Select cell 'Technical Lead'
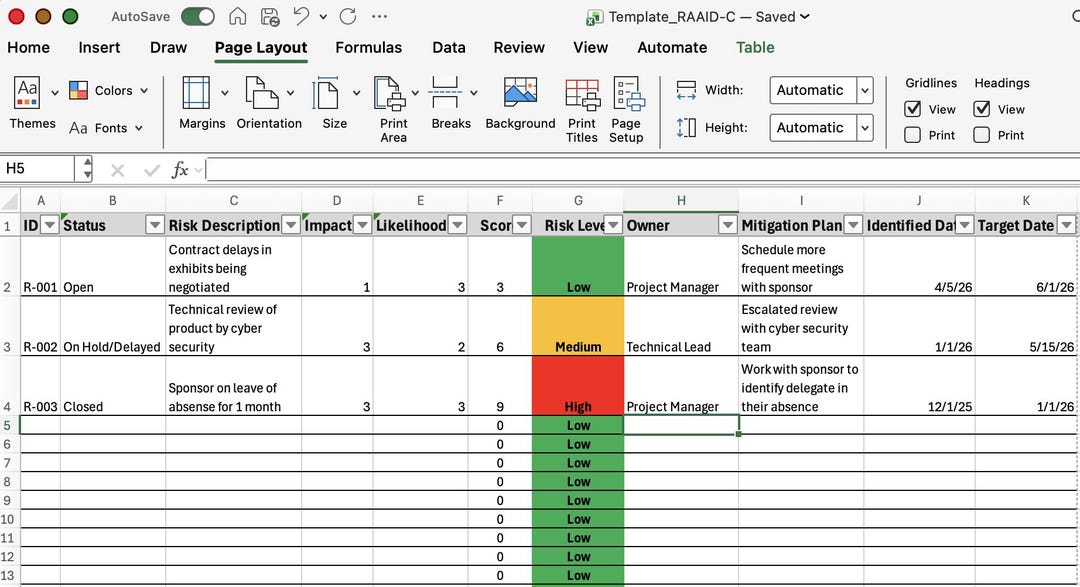The image size is (1080, 587). click(x=681, y=326)
